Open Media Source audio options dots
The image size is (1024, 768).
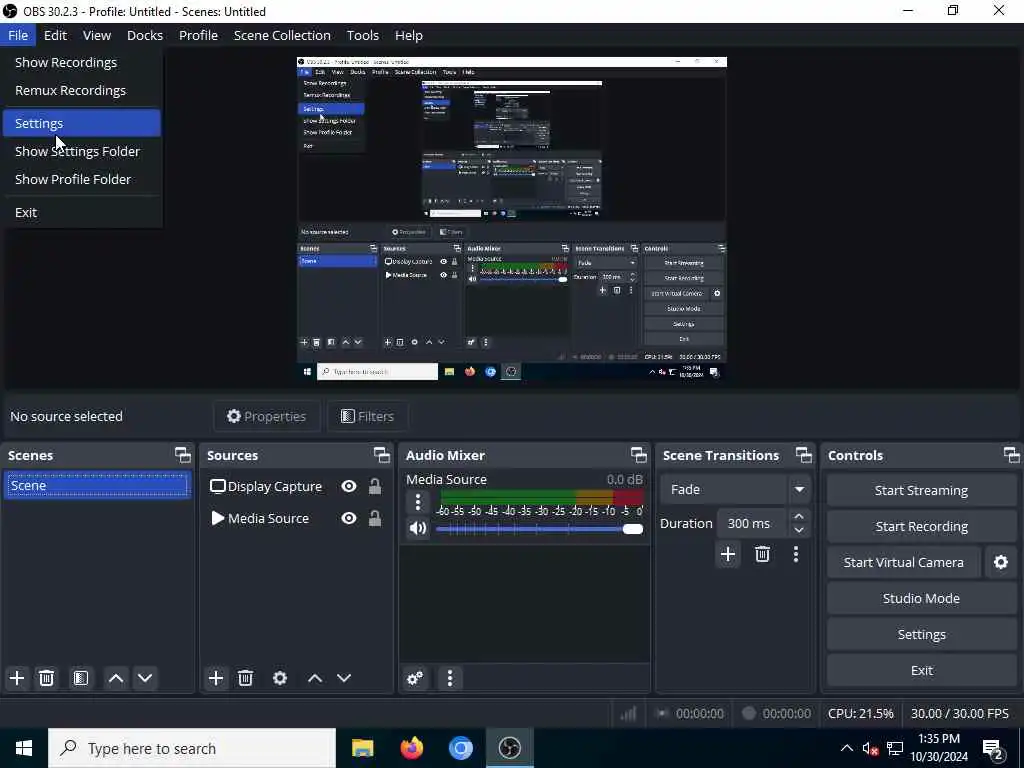418,502
